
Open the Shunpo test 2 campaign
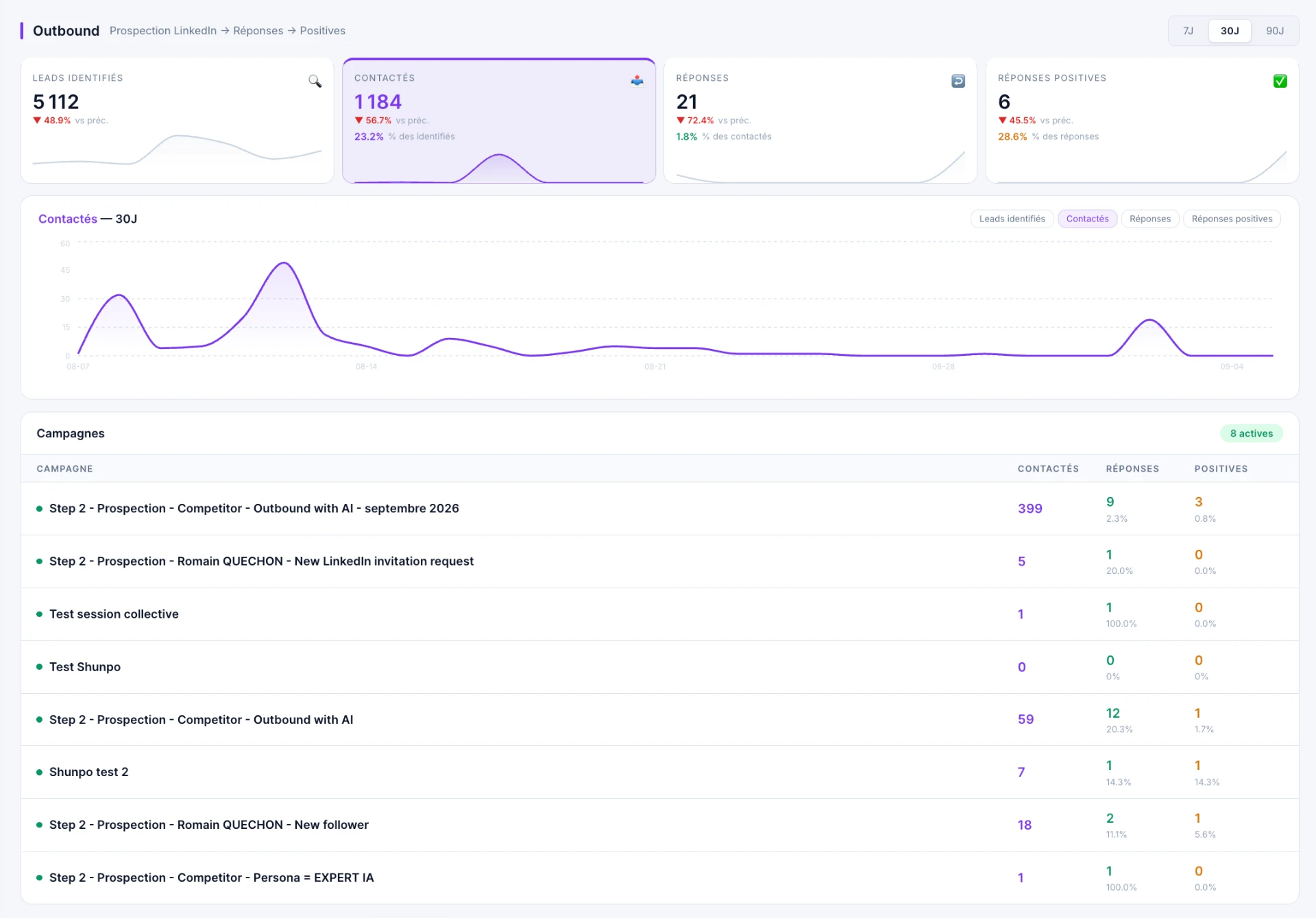pos(659,772)
